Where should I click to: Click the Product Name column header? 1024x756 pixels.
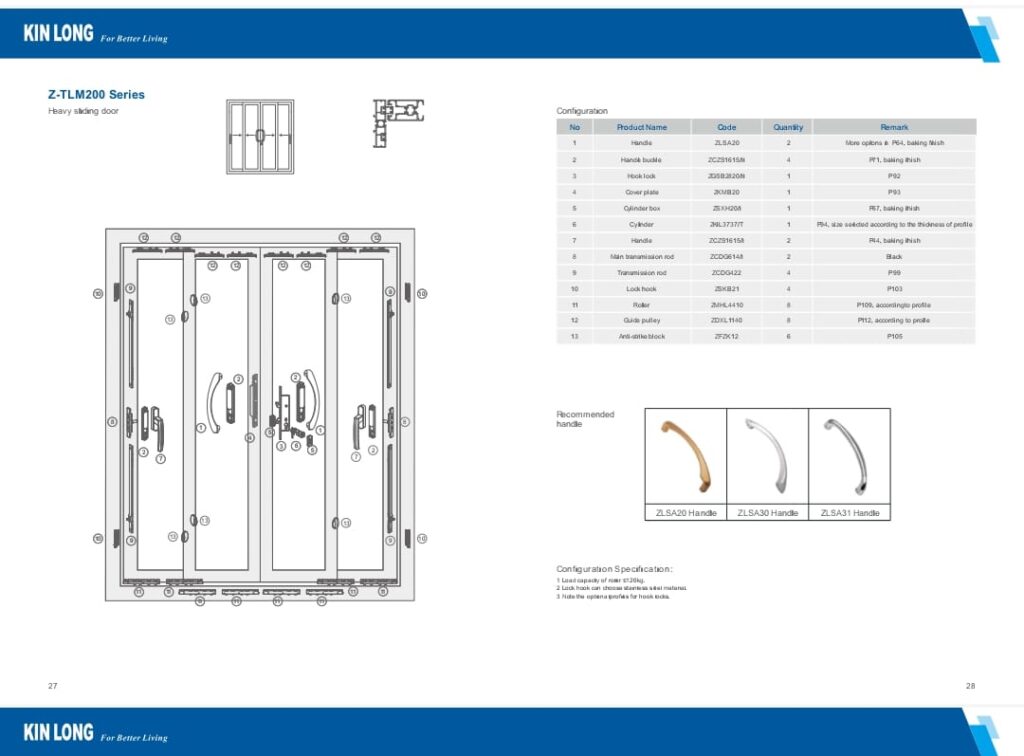point(641,127)
